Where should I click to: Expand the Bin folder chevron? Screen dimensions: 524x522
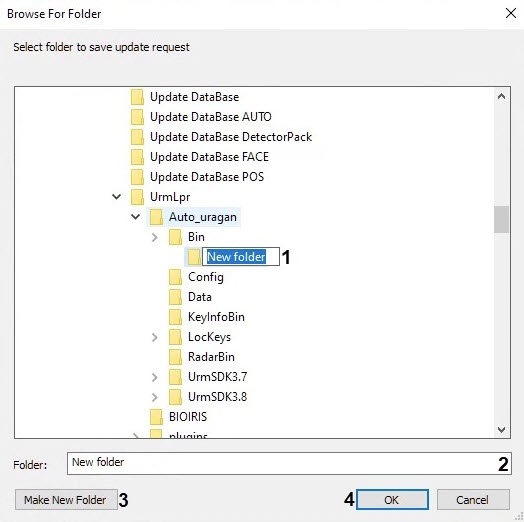click(x=154, y=237)
